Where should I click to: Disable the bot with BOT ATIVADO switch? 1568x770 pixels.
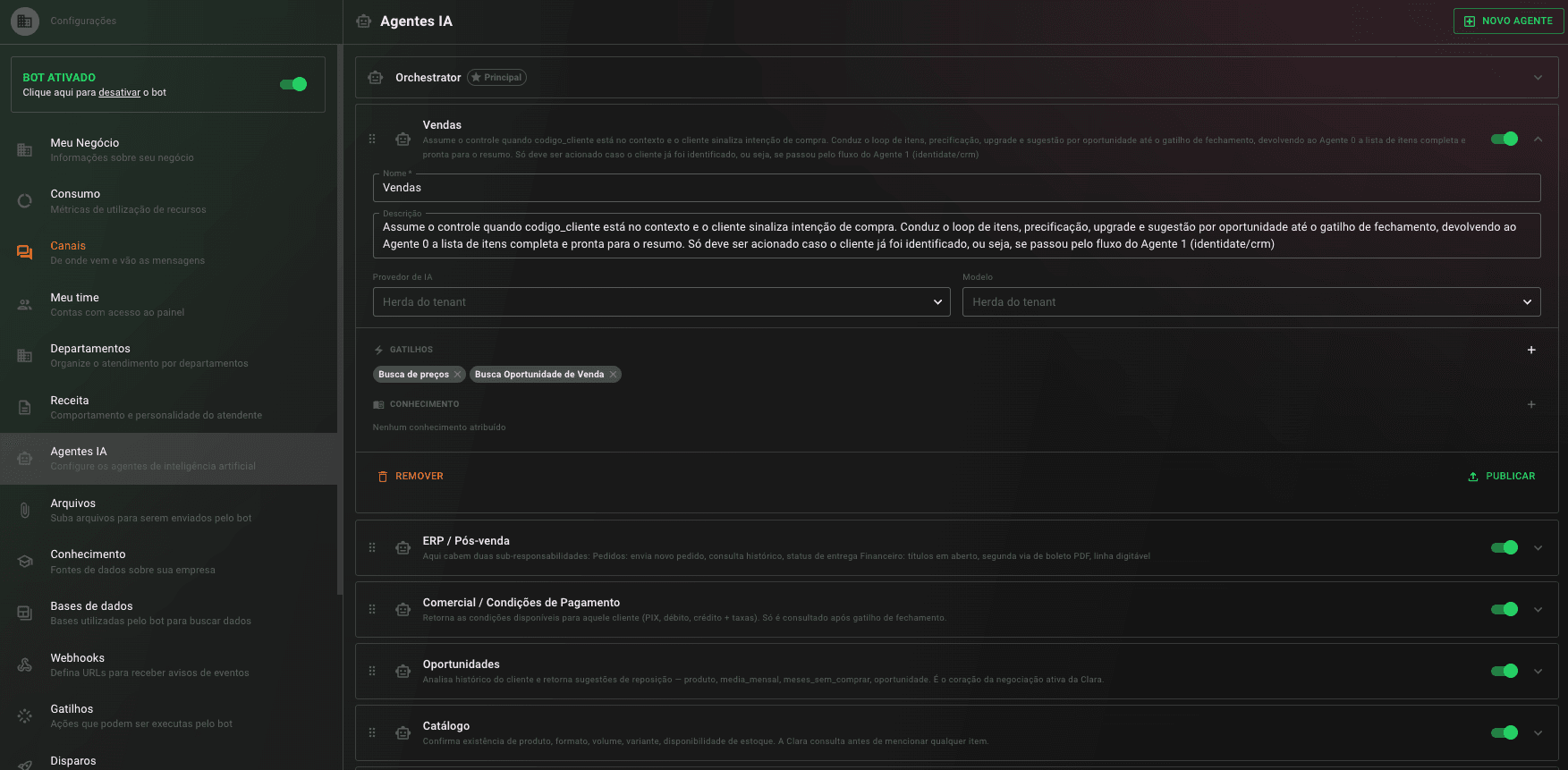pyautogui.click(x=293, y=84)
